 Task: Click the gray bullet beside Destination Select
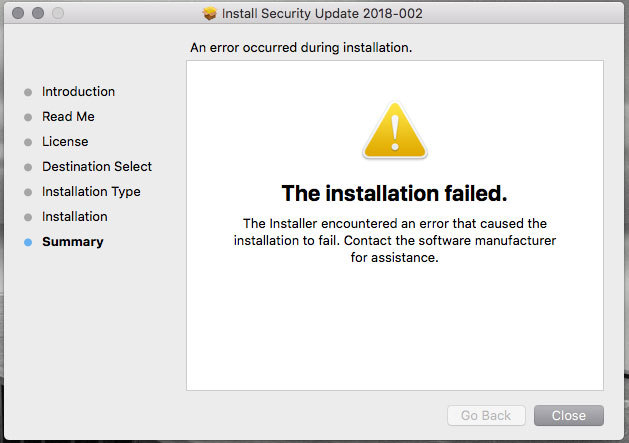point(28,167)
